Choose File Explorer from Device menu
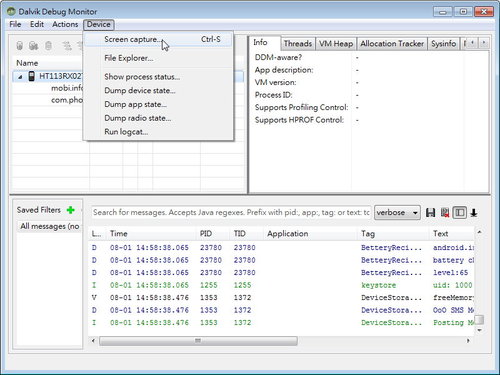 click(158, 58)
